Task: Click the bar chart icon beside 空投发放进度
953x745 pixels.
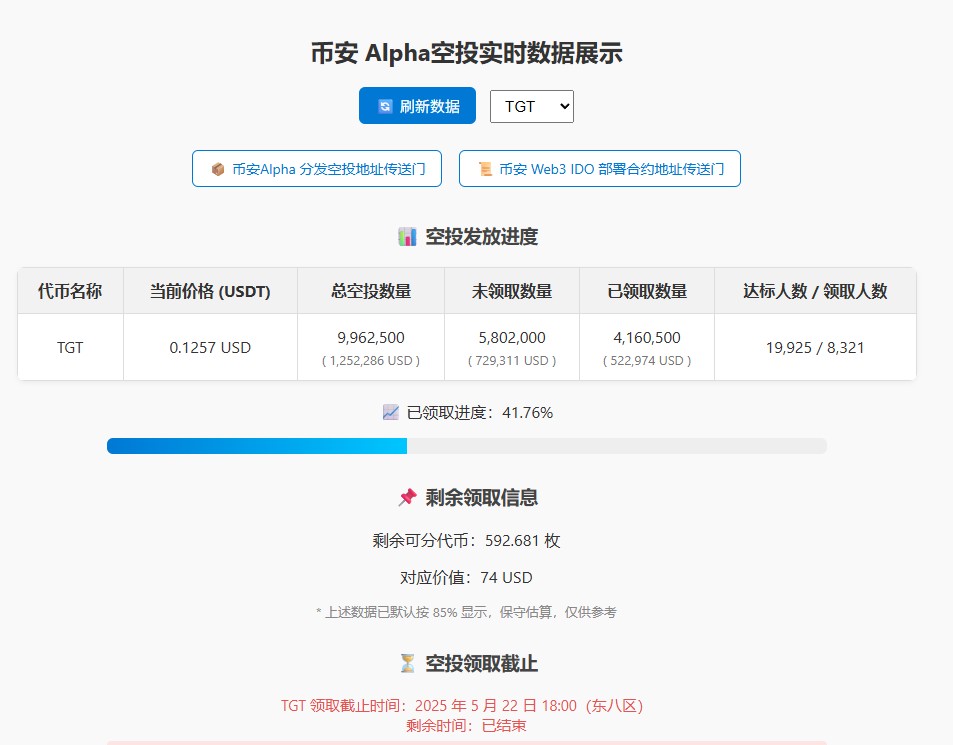Action: tap(407, 237)
